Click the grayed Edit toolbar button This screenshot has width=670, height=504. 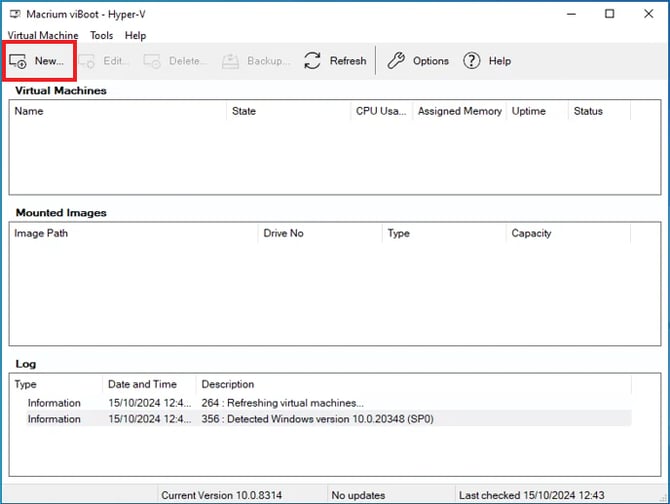click(104, 61)
